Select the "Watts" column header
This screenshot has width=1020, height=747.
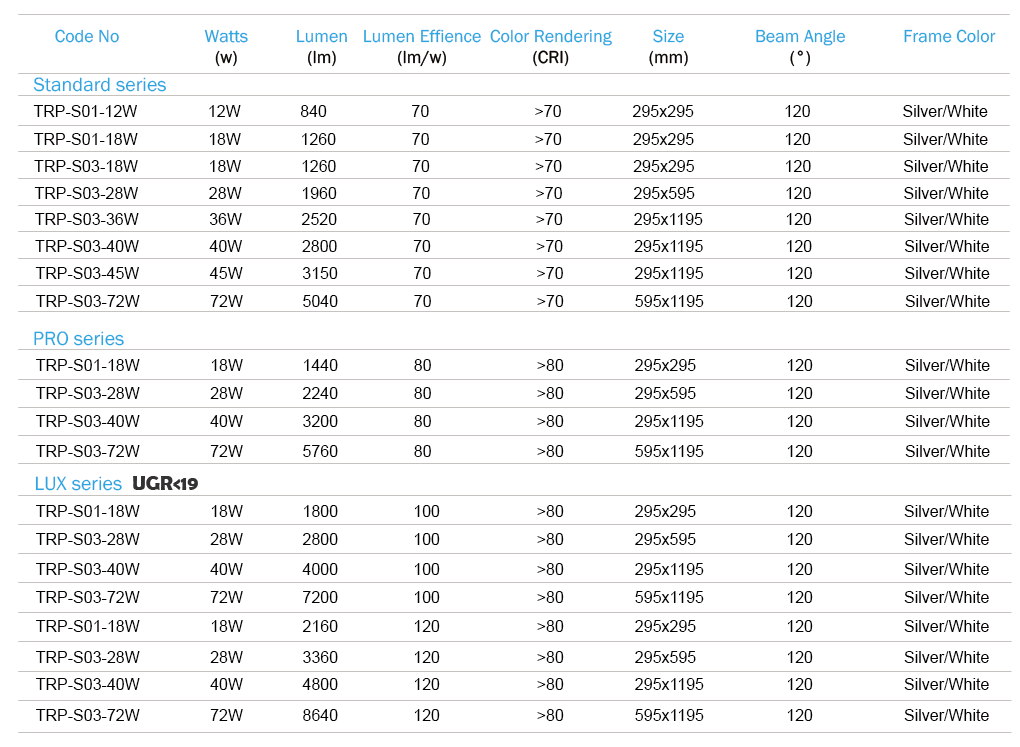(x=226, y=36)
